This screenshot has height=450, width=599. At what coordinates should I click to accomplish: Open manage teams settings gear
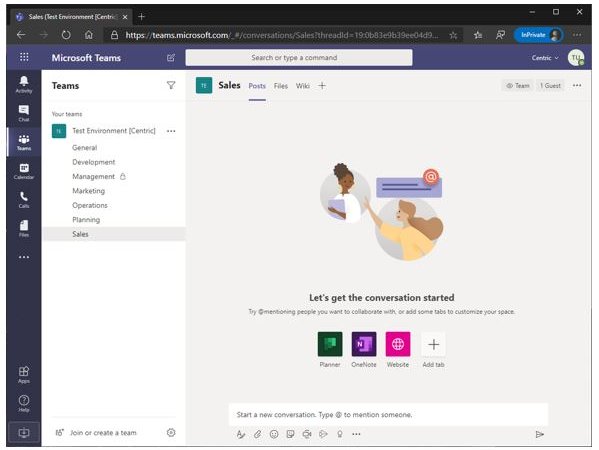(171, 432)
